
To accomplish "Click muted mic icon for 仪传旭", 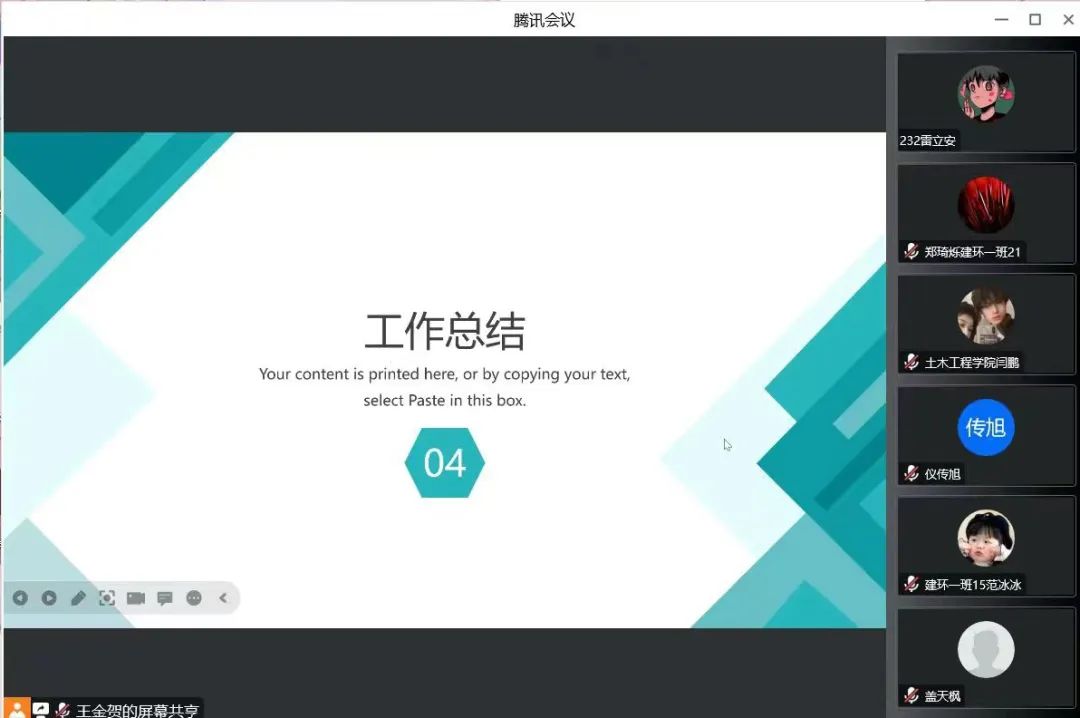I will 911,474.
